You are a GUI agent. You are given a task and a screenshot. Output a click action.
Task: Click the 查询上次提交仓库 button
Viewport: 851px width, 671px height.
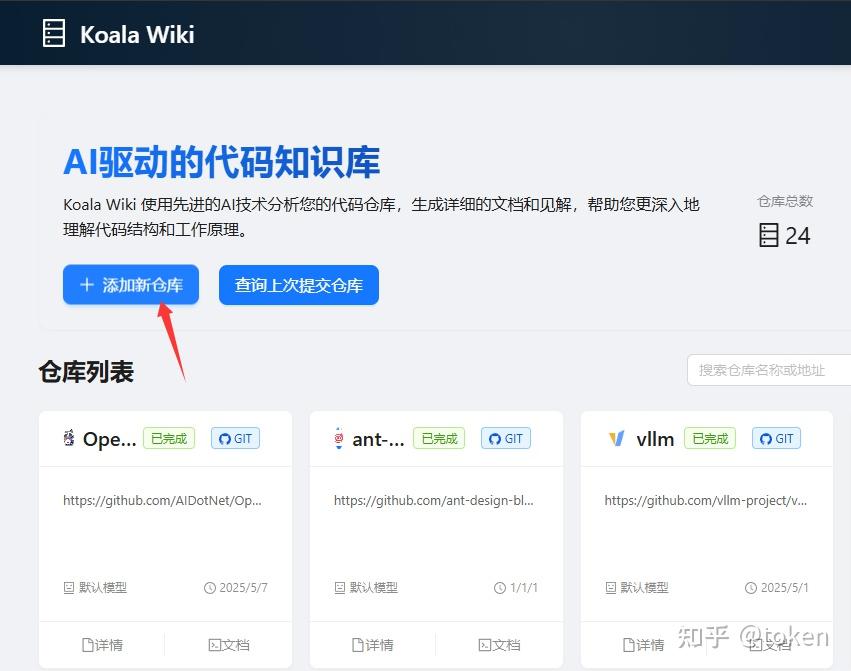(298, 284)
